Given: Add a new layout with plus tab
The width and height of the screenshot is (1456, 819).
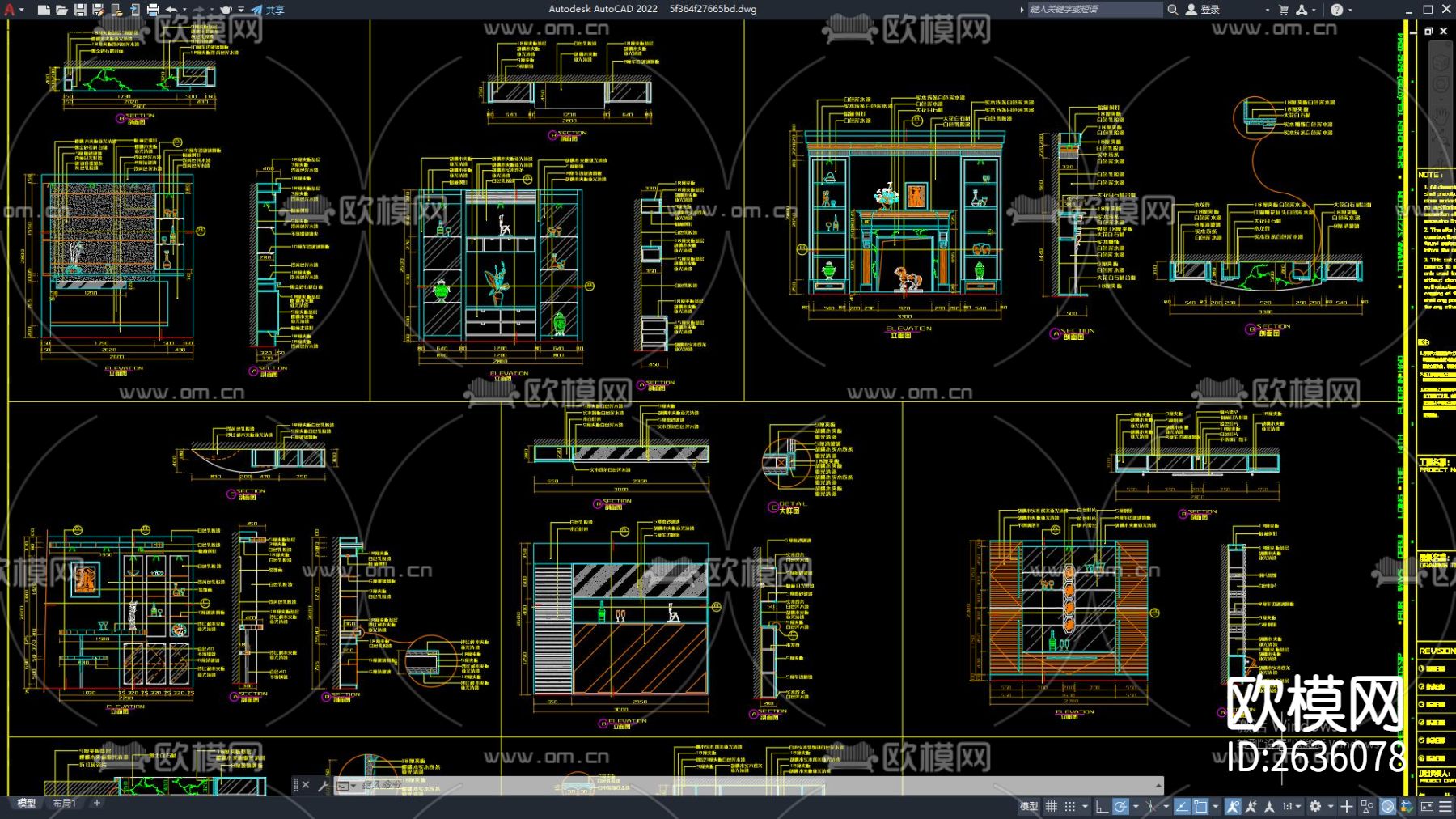Looking at the screenshot, I should (97, 804).
